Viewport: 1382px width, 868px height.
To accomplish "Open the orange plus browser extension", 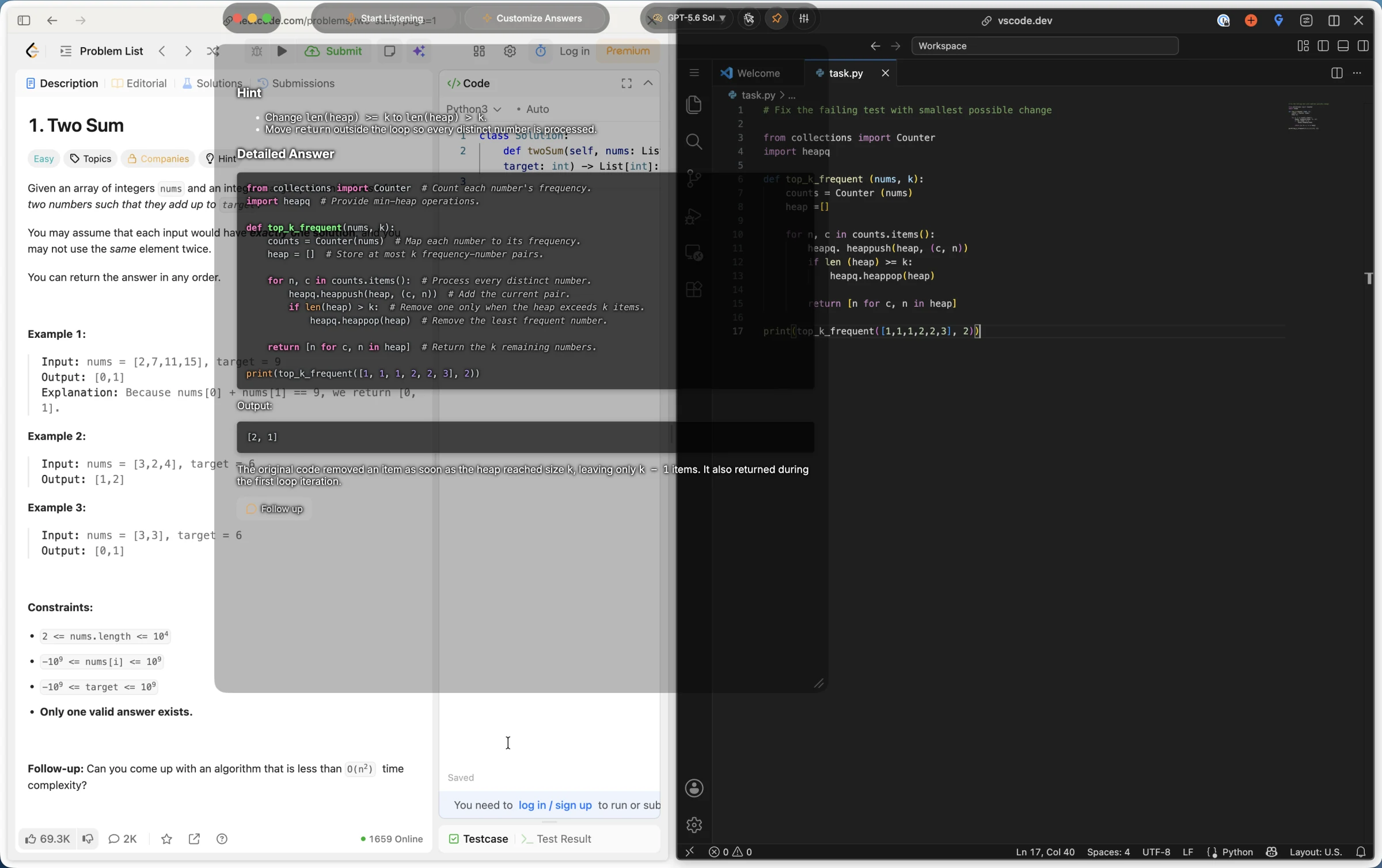I will coord(1251,21).
